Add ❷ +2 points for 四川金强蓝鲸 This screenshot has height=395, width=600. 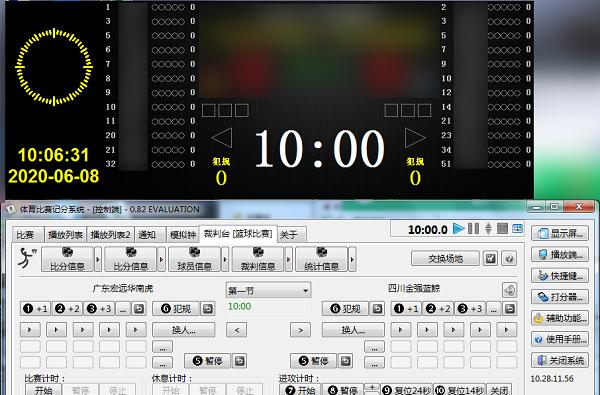pos(438,308)
